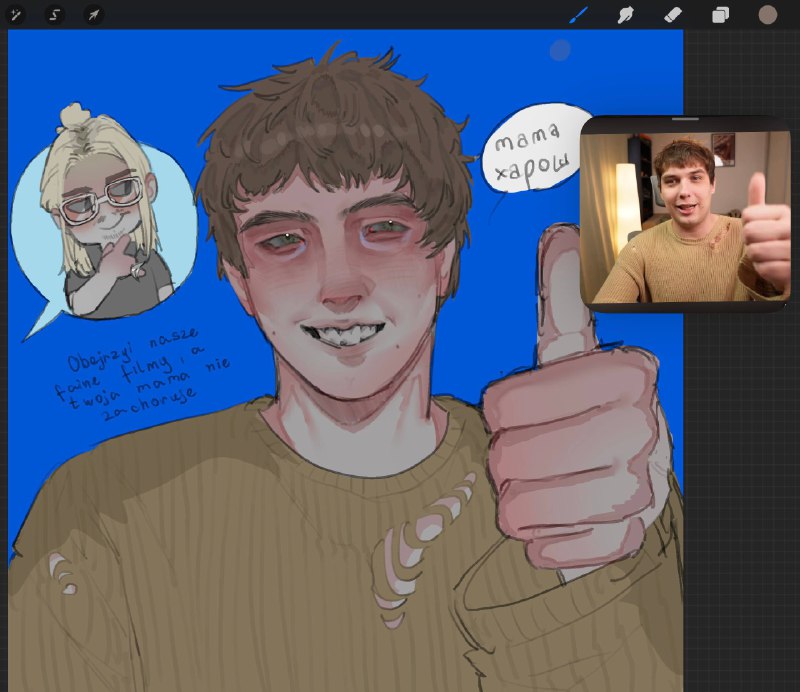Image resolution: width=800 pixels, height=692 pixels.
Task: Select the Eraser tool
Action: tap(673, 15)
